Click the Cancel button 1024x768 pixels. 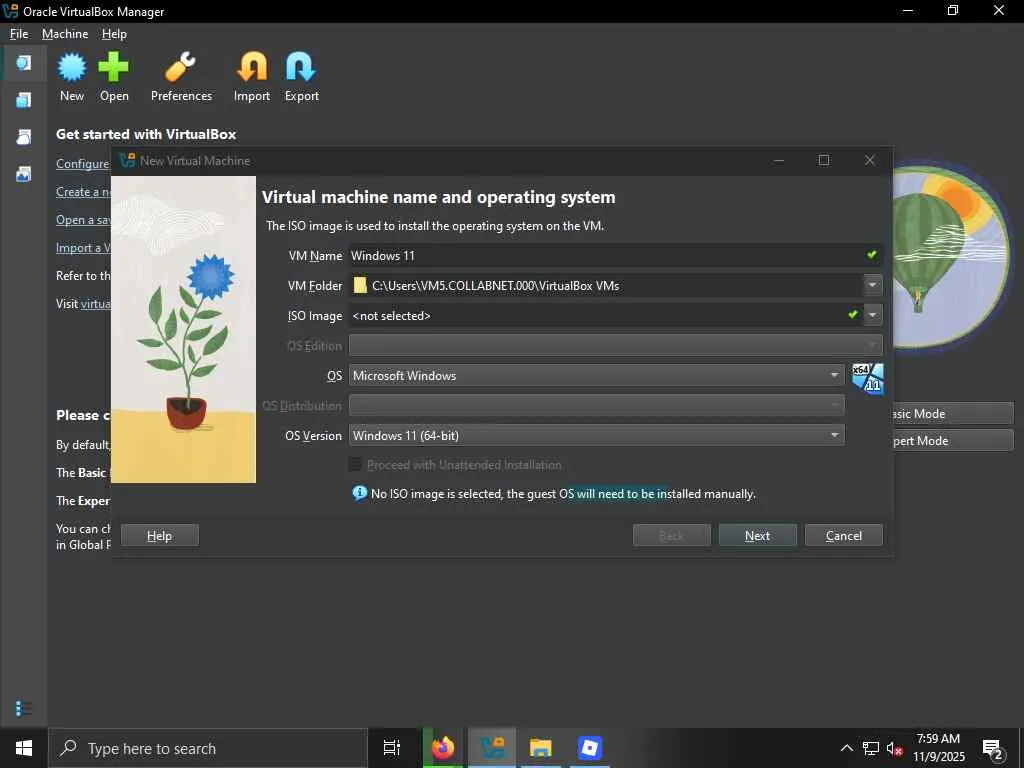(x=844, y=536)
